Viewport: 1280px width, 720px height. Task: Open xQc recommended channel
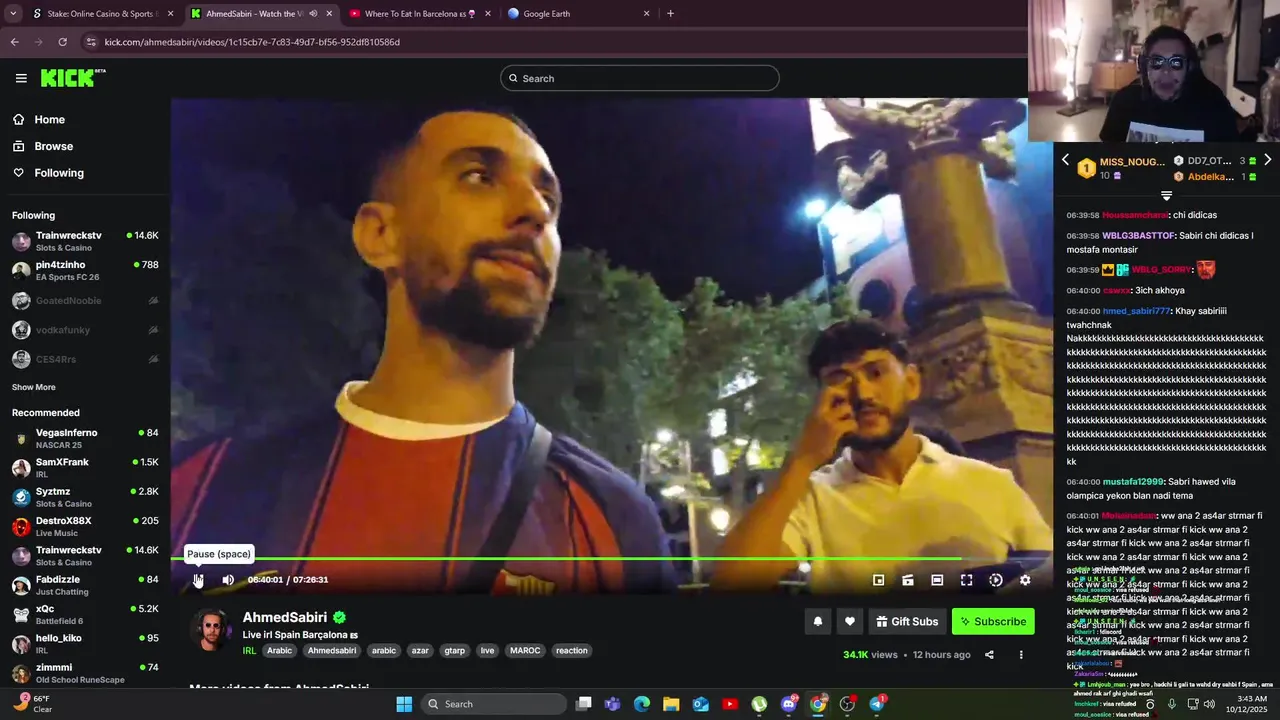coord(85,614)
